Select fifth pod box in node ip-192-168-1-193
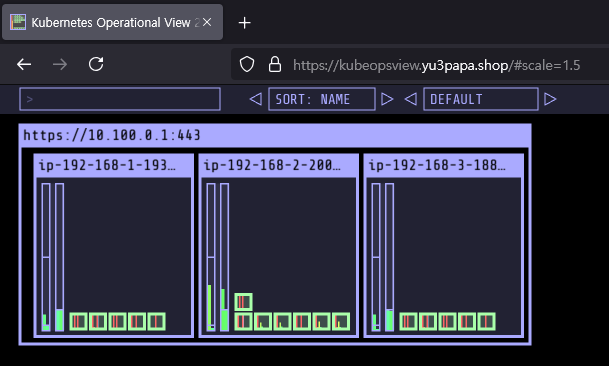This screenshot has height=366, width=609. [156, 322]
